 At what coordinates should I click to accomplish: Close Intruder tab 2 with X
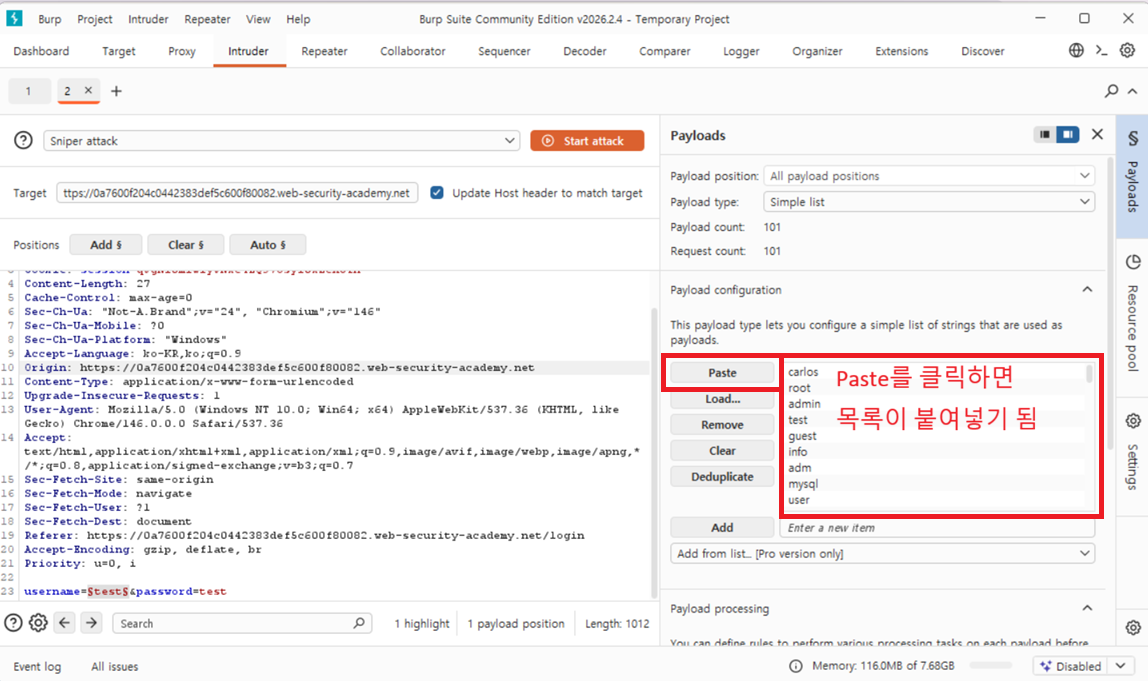88,90
